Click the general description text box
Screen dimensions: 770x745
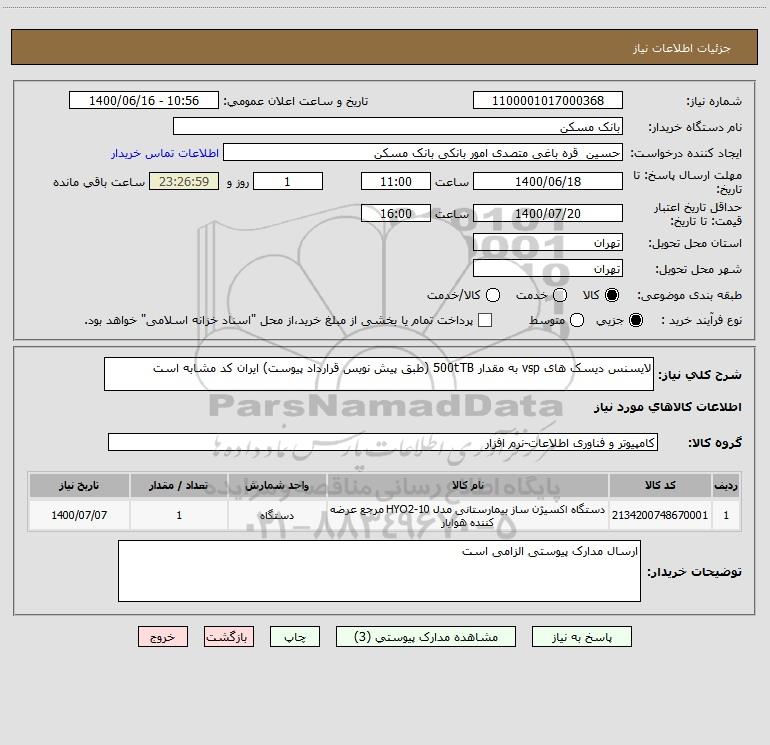tap(379, 374)
